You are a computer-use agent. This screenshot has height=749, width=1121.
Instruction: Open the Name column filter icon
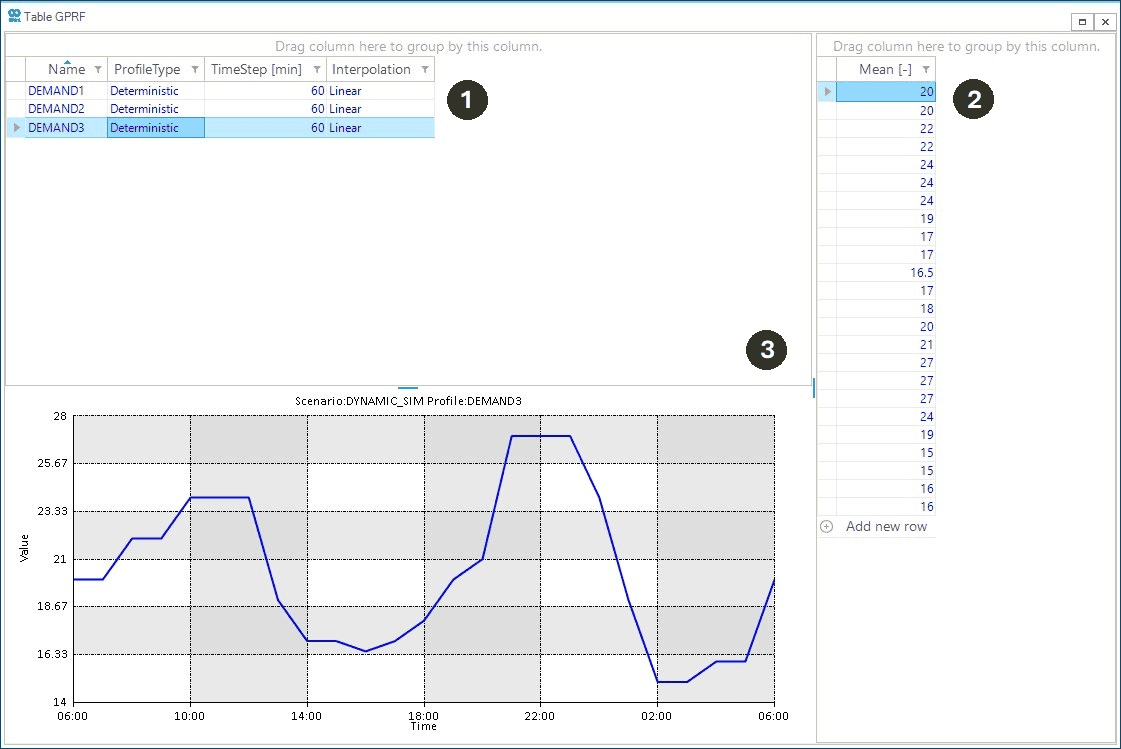point(97,70)
